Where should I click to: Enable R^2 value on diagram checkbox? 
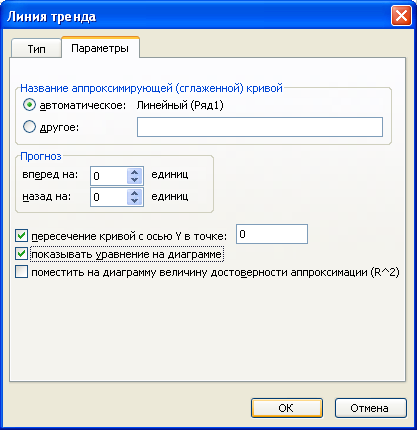[x=21, y=272]
